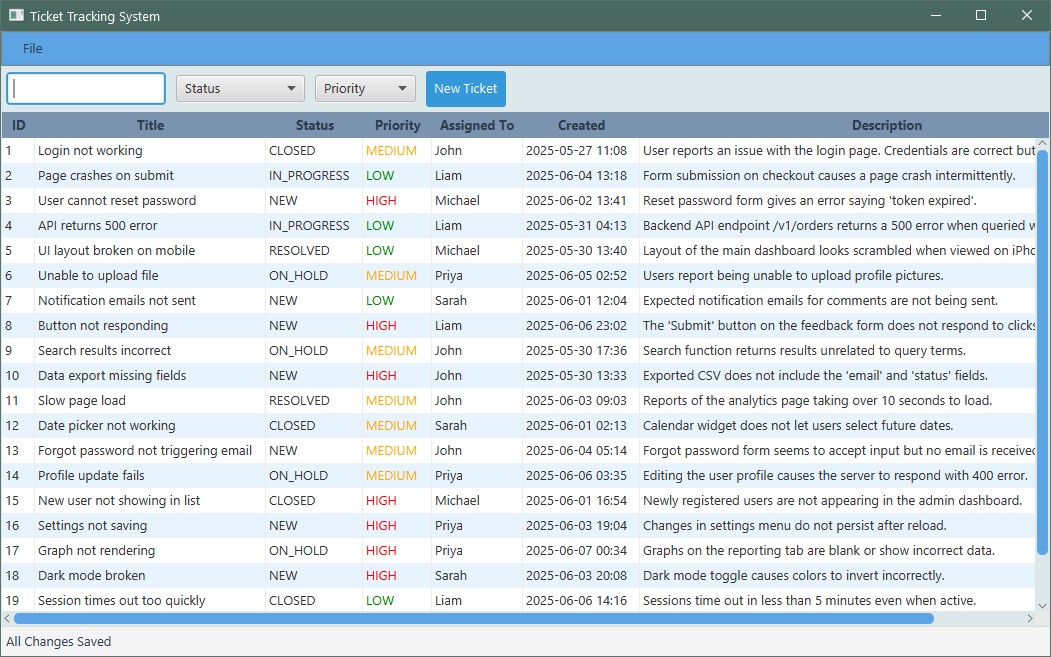
Task: Minimize the Ticket Tracking System window
Action: click(x=936, y=15)
